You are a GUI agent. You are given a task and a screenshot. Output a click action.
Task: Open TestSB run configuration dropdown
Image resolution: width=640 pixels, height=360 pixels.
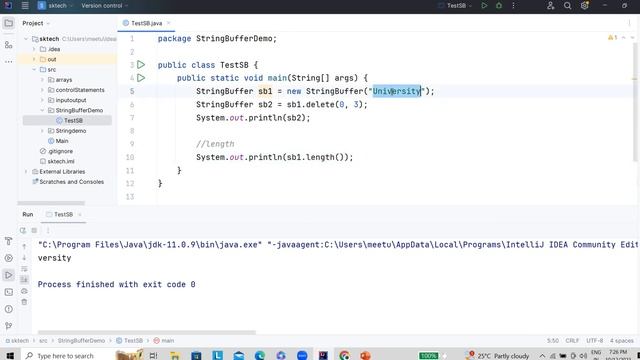click(456, 6)
